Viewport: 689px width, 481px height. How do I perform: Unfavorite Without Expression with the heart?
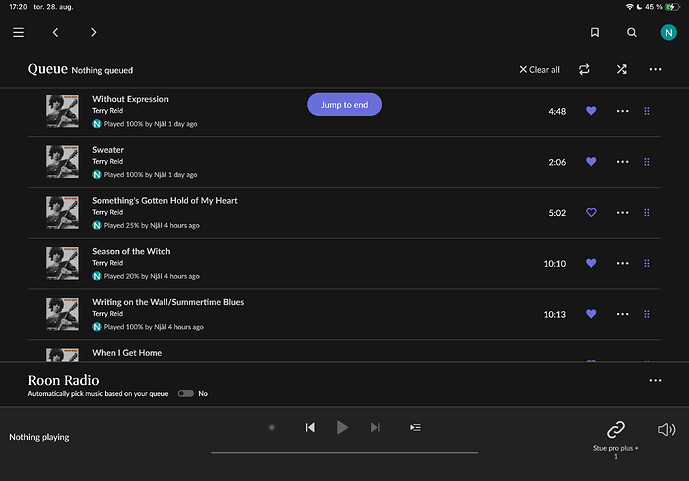tap(591, 111)
